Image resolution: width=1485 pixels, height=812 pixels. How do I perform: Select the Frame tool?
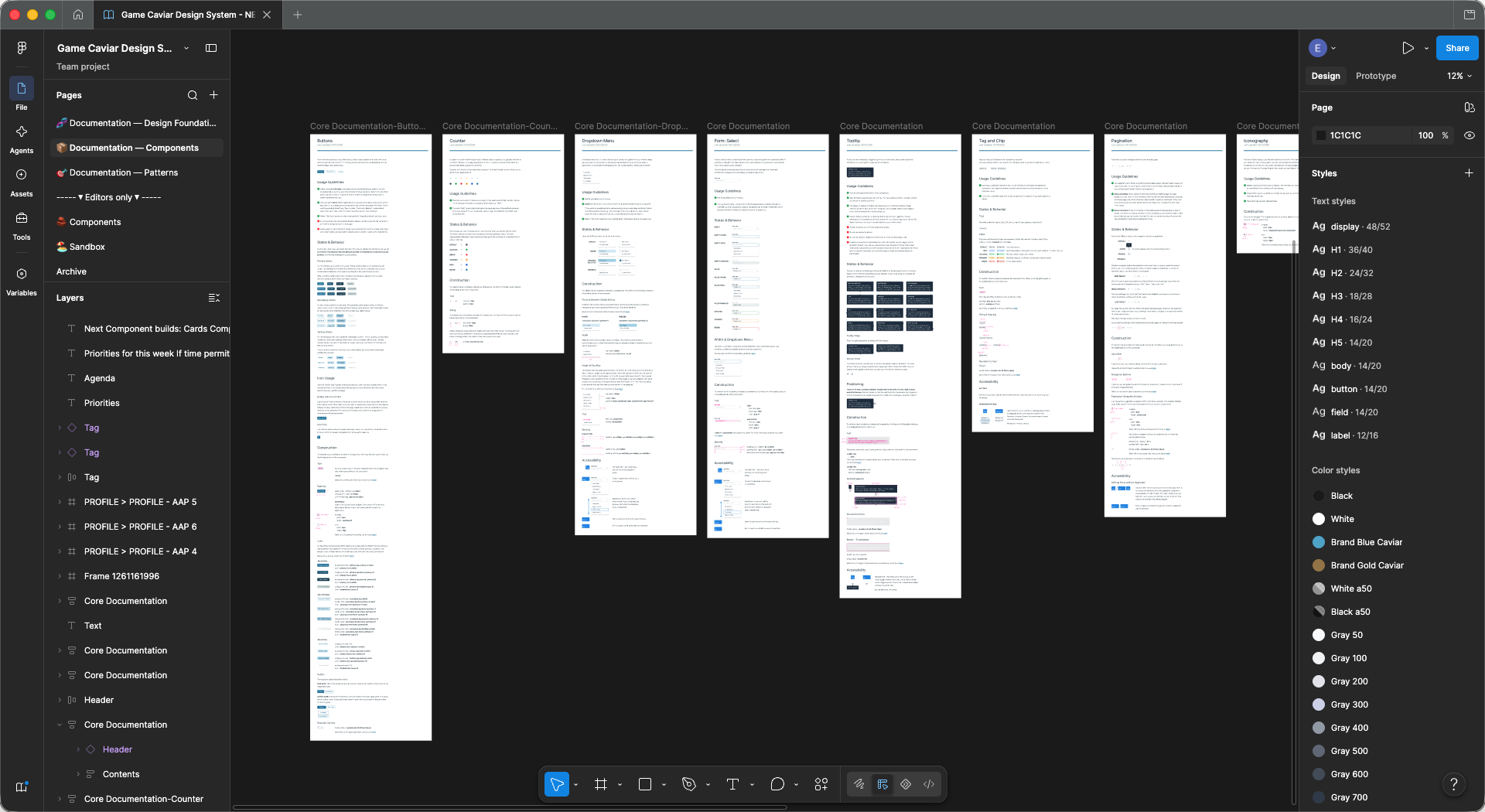click(600, 784)
